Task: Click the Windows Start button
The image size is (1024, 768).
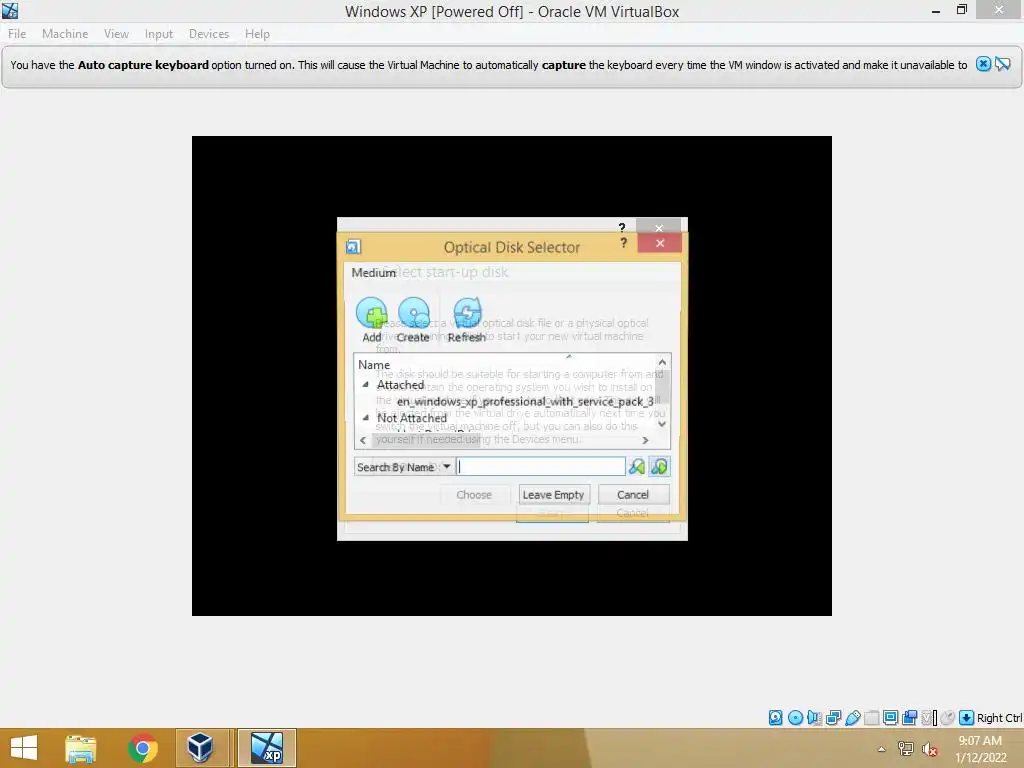Action: click(x=24, y=748)
